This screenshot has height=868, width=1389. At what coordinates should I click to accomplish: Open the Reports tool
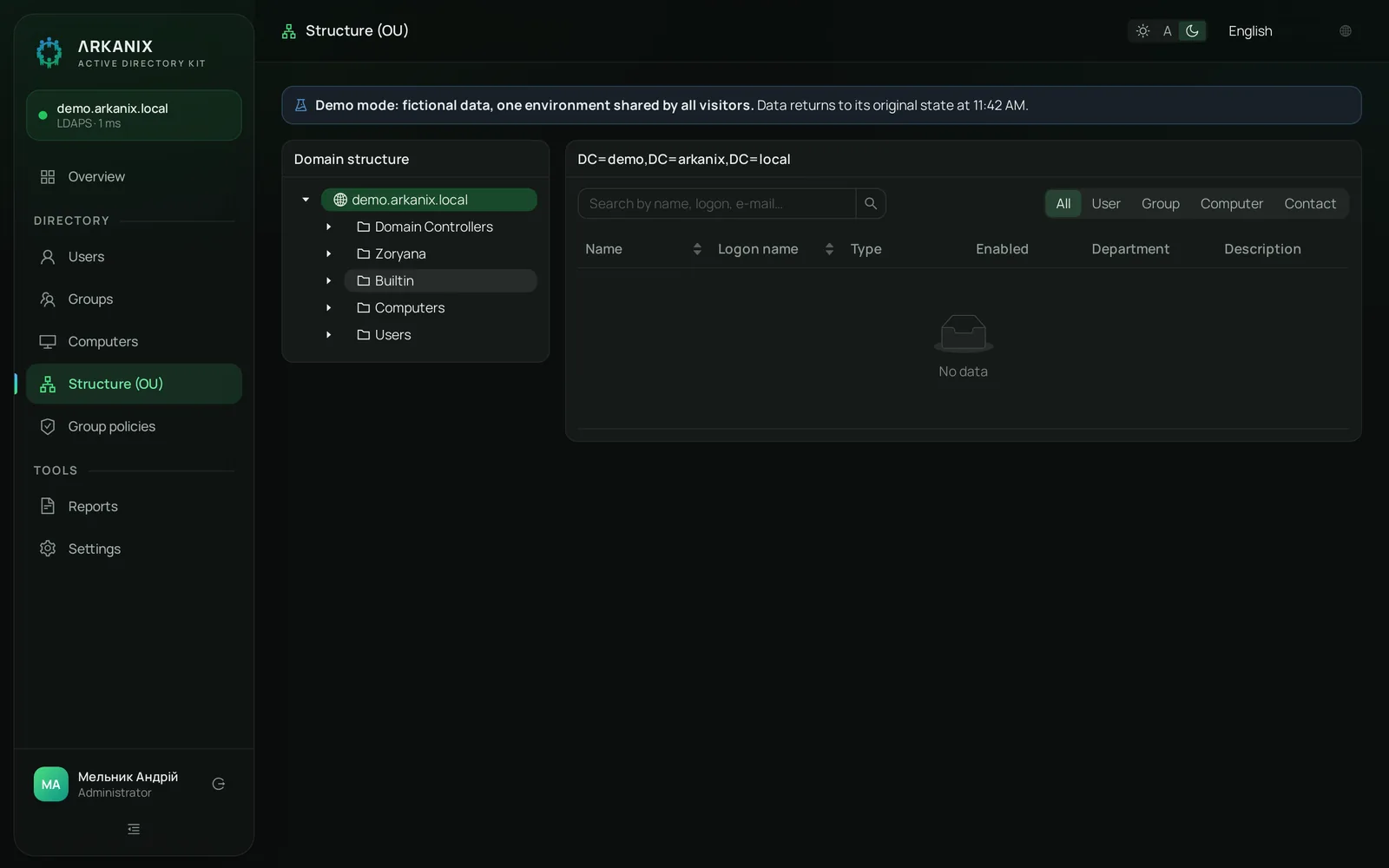tap(134, 506)
